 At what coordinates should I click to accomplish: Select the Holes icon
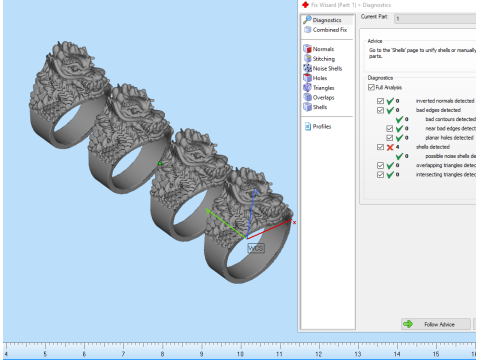tap(307, 78)
